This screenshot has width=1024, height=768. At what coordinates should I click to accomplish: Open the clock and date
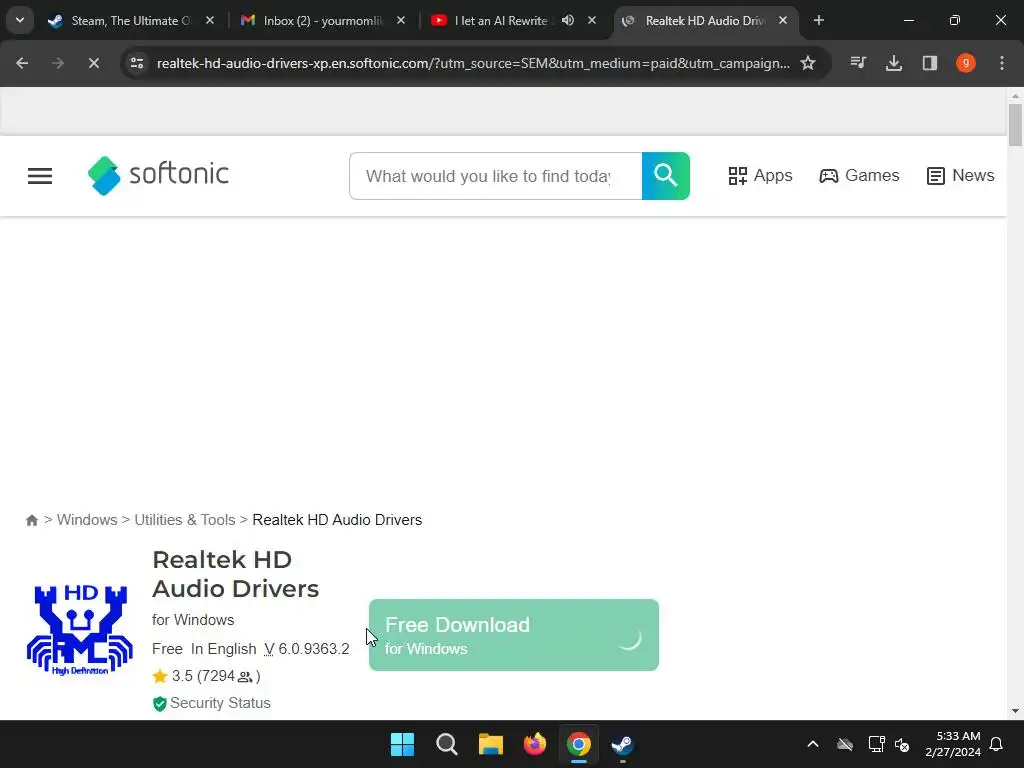953,744
